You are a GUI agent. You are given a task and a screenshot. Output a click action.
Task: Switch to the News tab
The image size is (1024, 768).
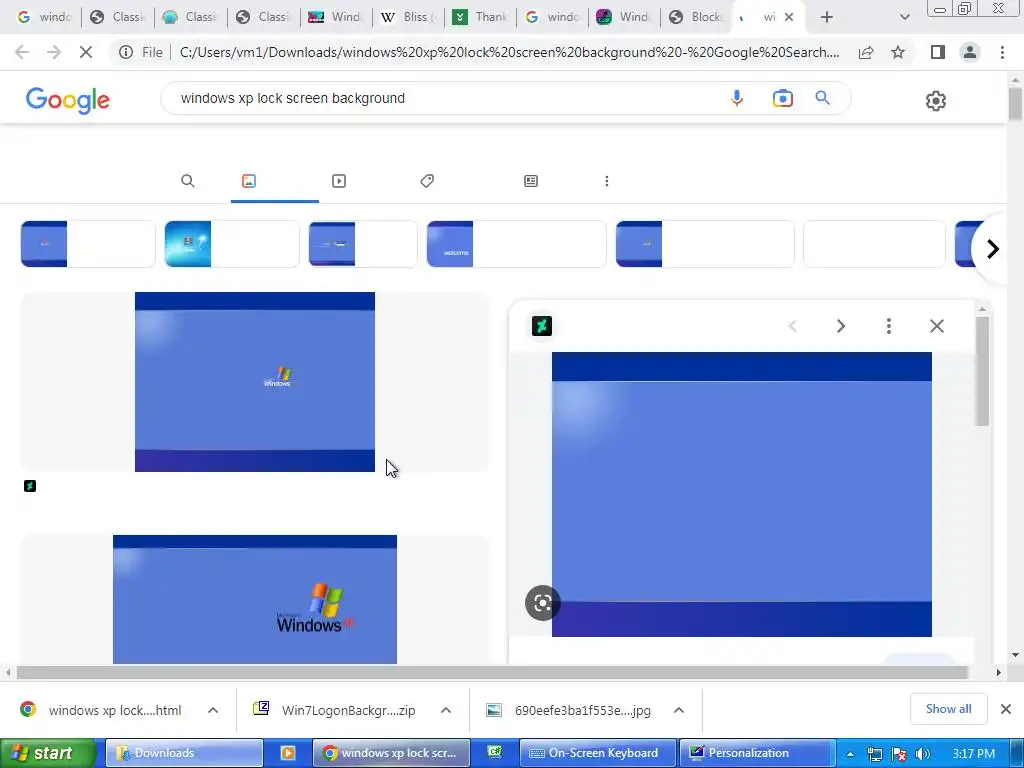(x=531, y=181)
